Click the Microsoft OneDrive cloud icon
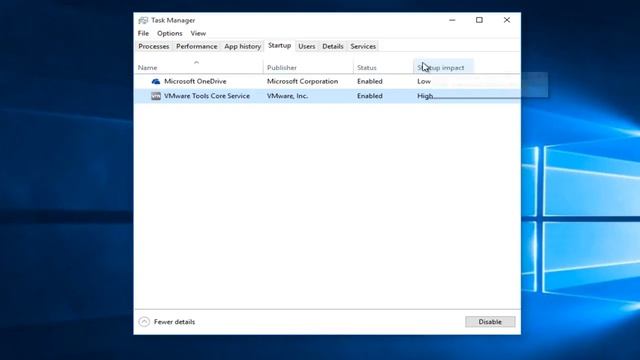 point(156,82)
